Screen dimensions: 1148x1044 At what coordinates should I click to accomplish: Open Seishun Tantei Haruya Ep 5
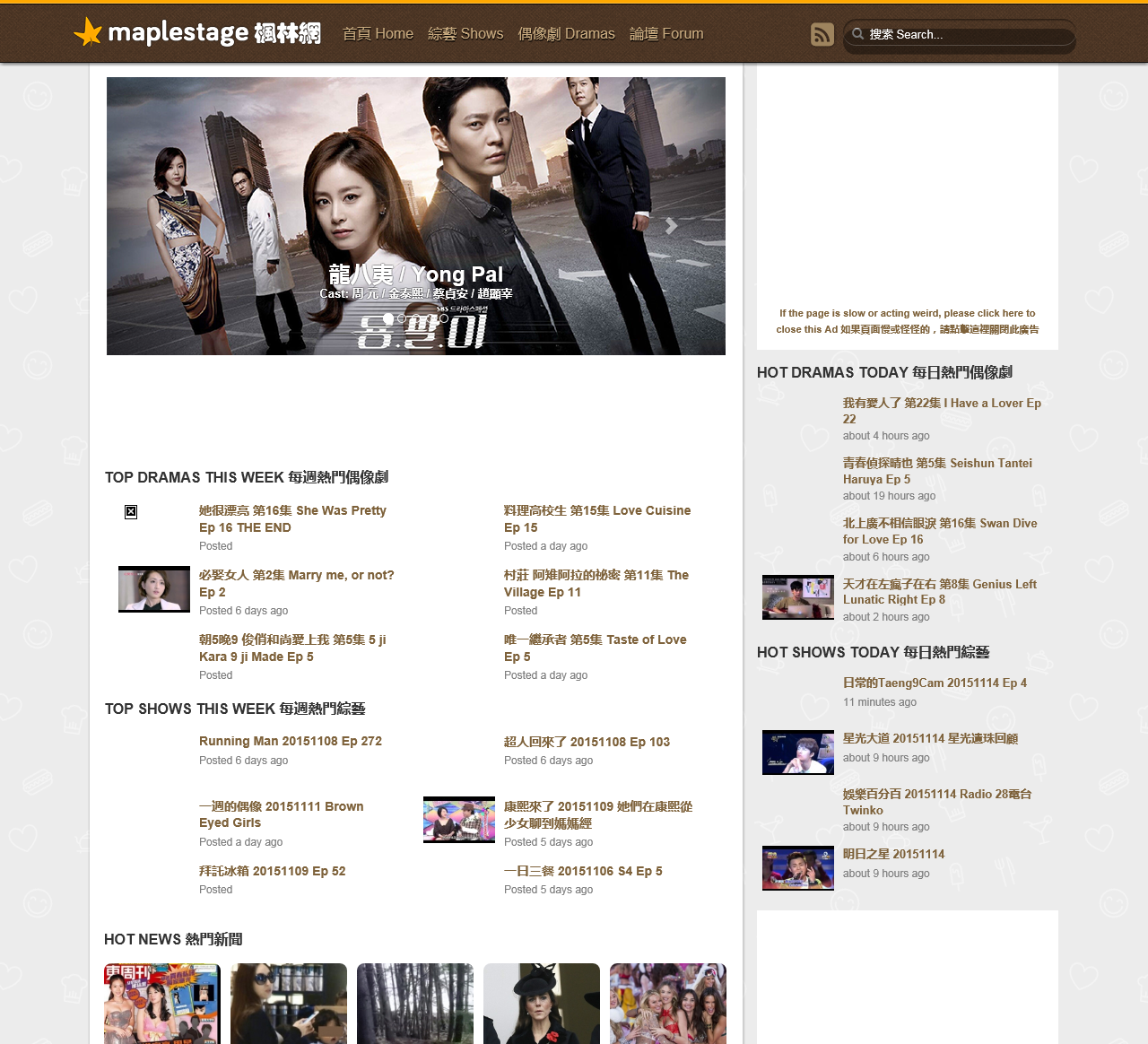937,471
